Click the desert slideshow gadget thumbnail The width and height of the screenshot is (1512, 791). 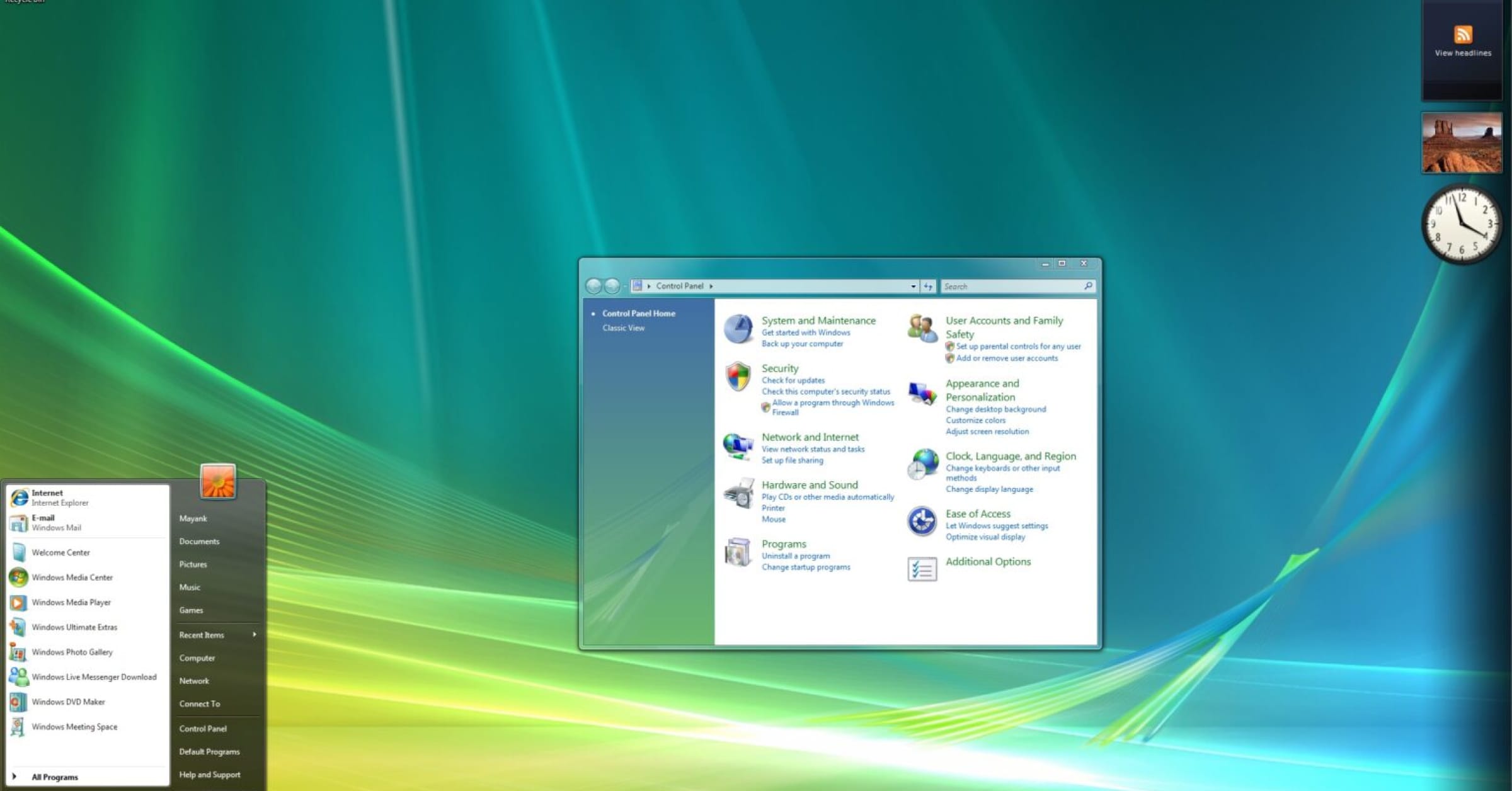click(1462, 143)
